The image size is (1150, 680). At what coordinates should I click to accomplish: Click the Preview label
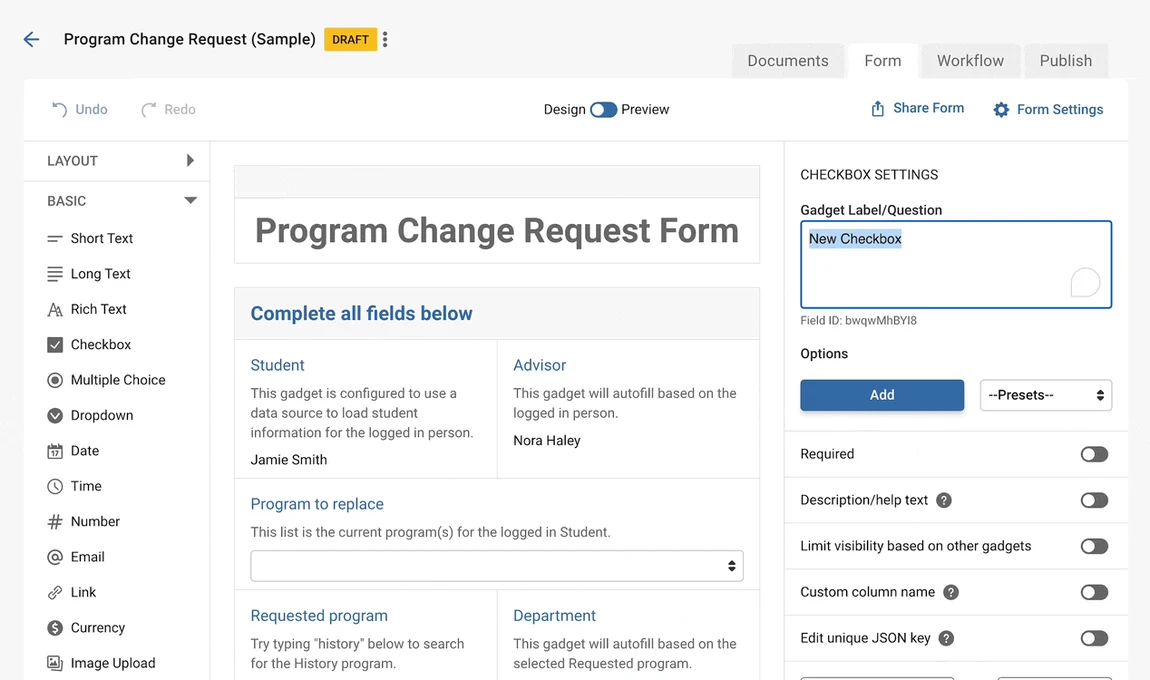pos(645,109)
